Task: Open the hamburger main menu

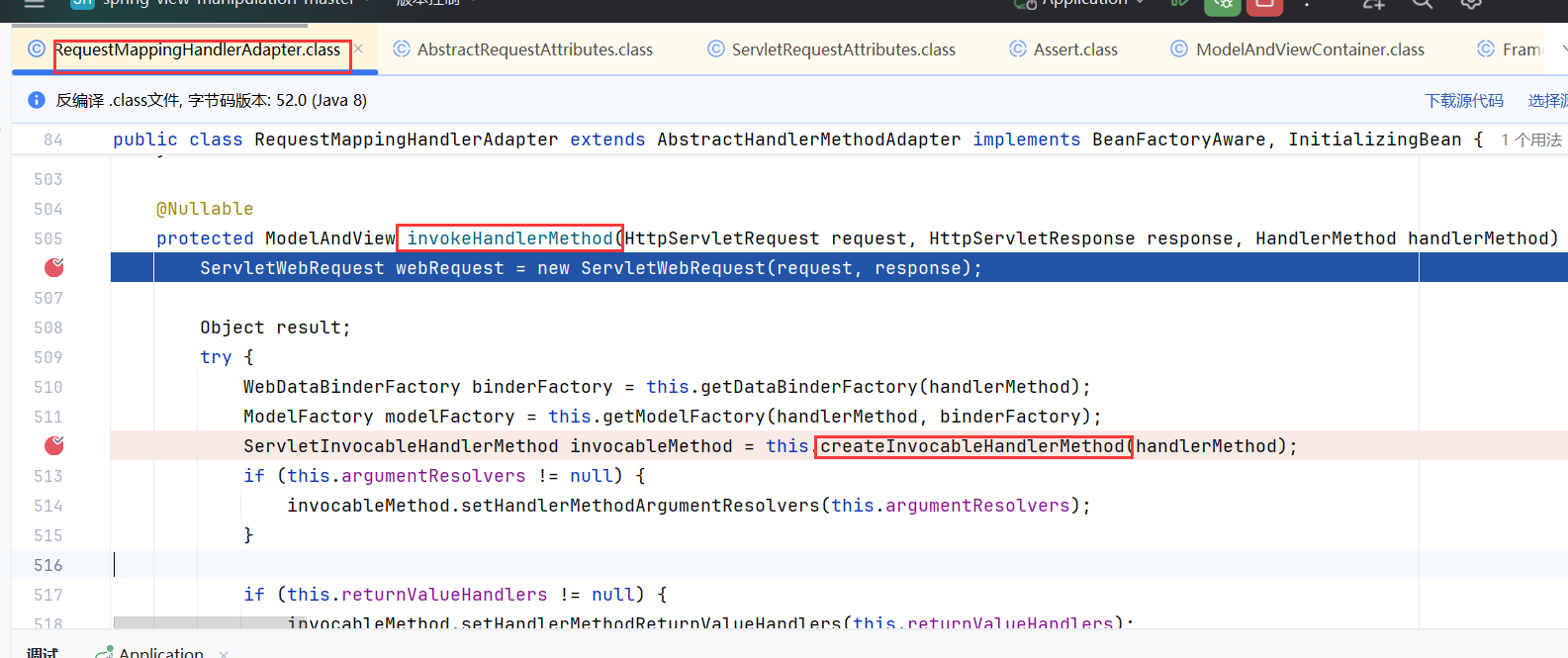Action: pyautogui.click(x=35, y=4)
